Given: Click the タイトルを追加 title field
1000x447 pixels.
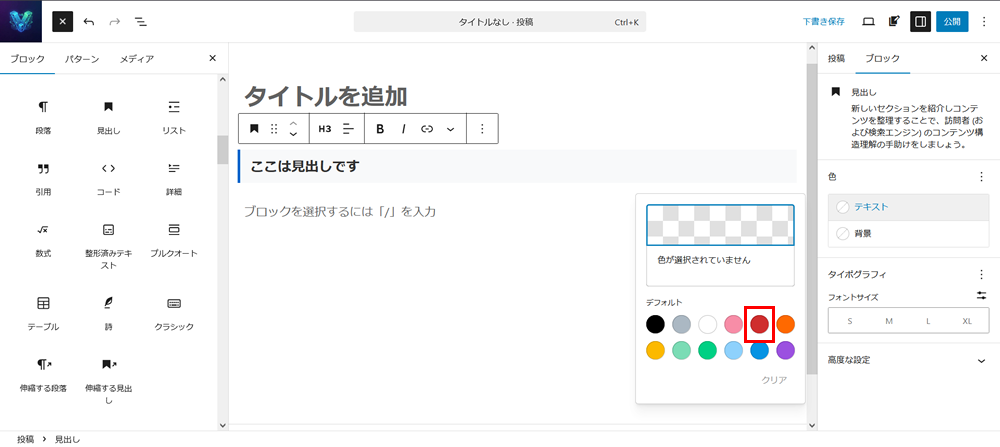Looking at the screenshot, I should 326,96.
